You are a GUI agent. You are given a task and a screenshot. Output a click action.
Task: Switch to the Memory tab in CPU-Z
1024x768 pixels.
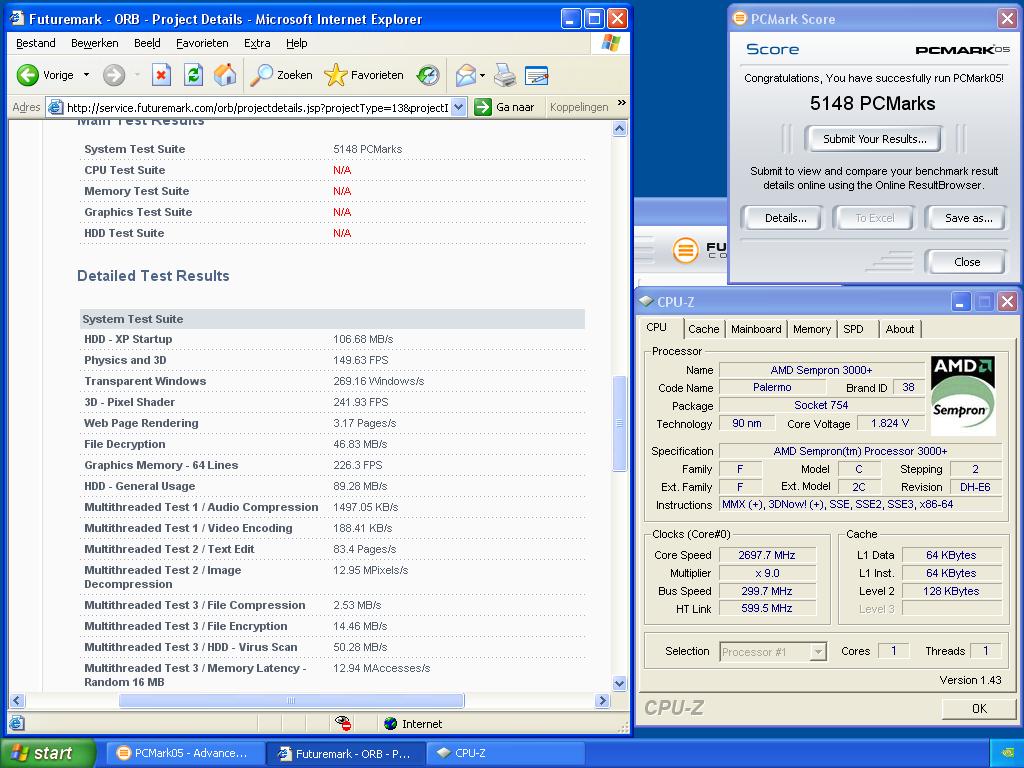point(812,329)
